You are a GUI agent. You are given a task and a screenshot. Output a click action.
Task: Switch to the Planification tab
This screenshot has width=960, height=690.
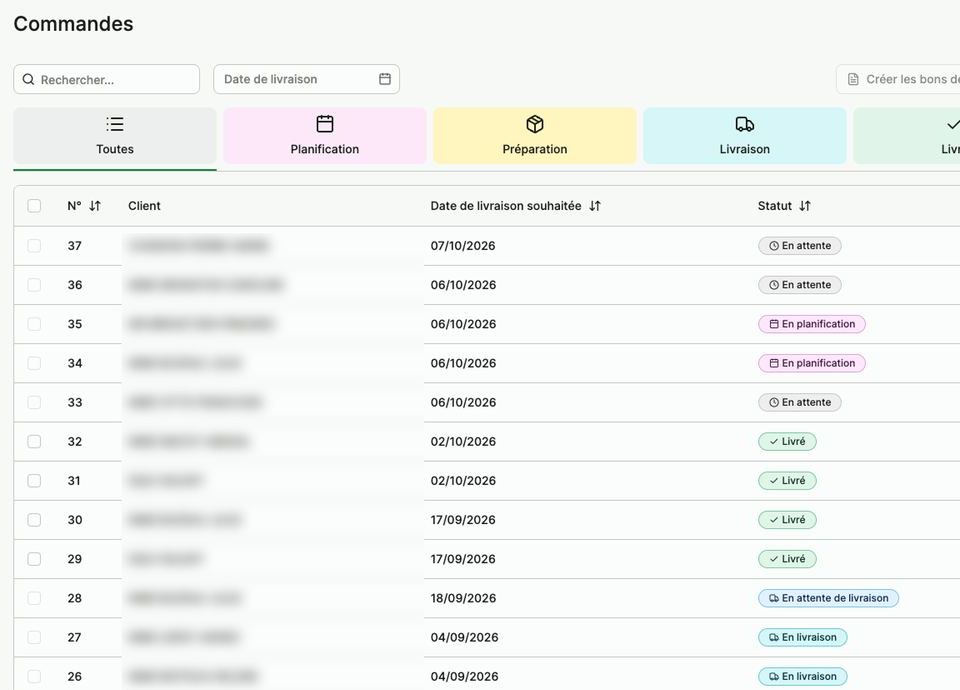point(324,136)
